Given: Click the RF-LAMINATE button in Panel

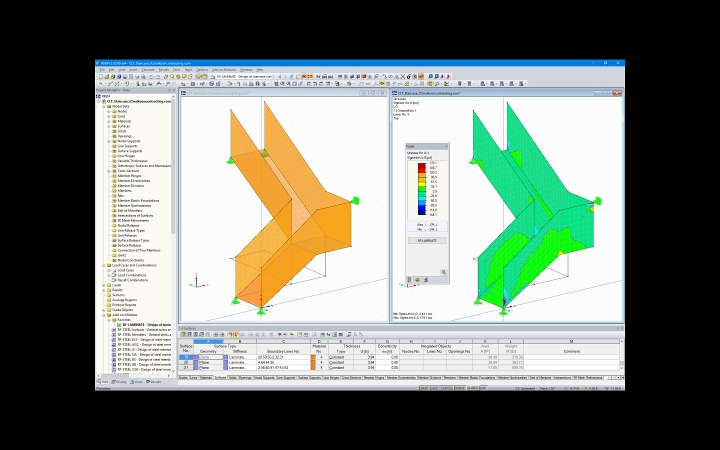Looking at the screenshot, I should click(x=428, y=241).
